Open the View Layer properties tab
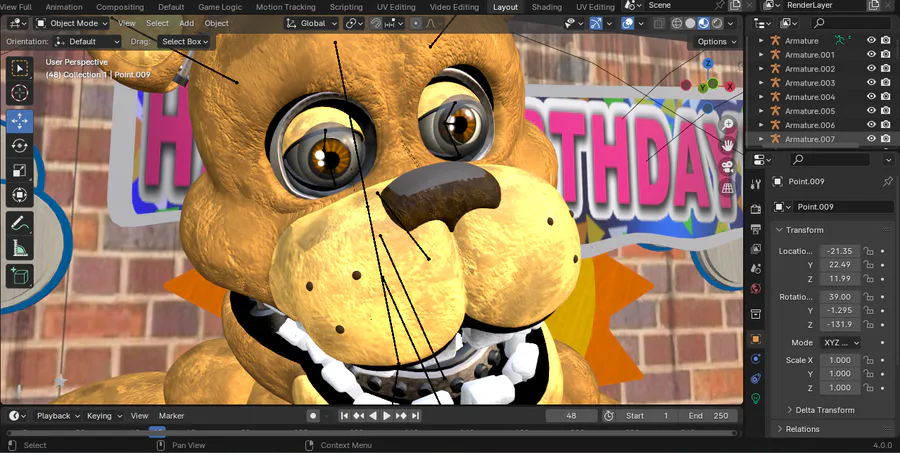This screenshot has width=900, height=453. coord(756,249)
